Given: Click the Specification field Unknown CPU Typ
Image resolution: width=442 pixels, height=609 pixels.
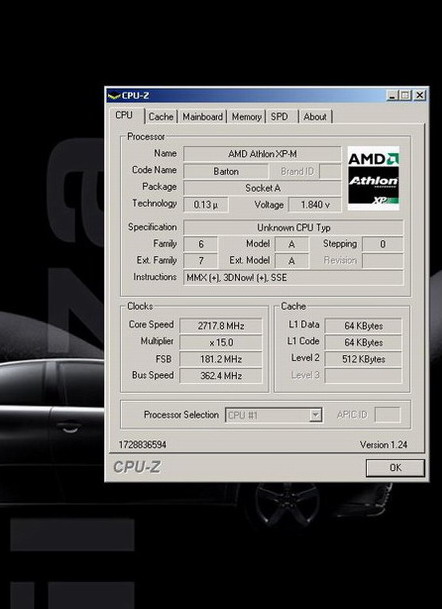Looking at the screenshot, I should (x=293, y=228).
